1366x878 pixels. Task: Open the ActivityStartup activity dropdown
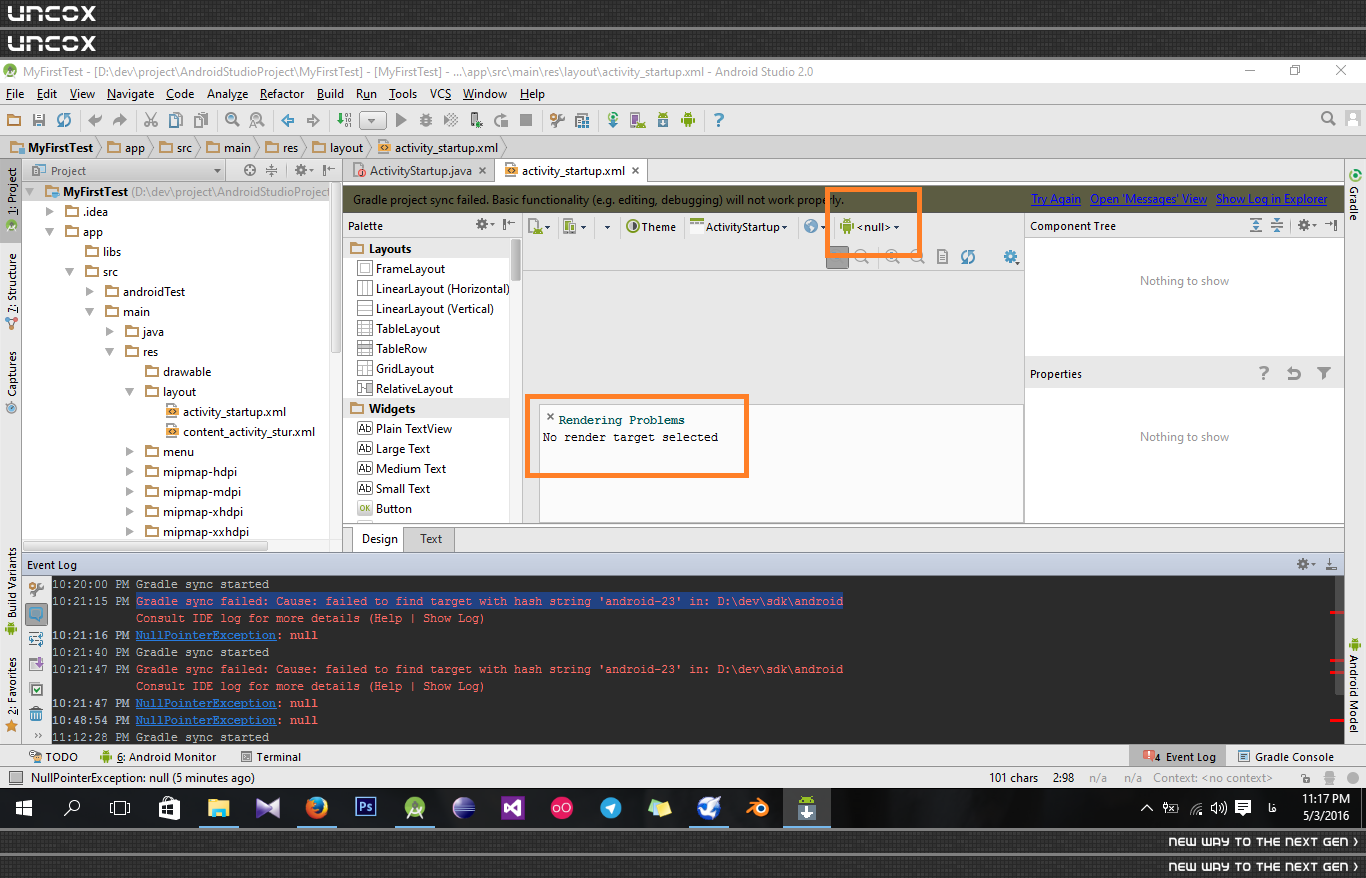740,227
